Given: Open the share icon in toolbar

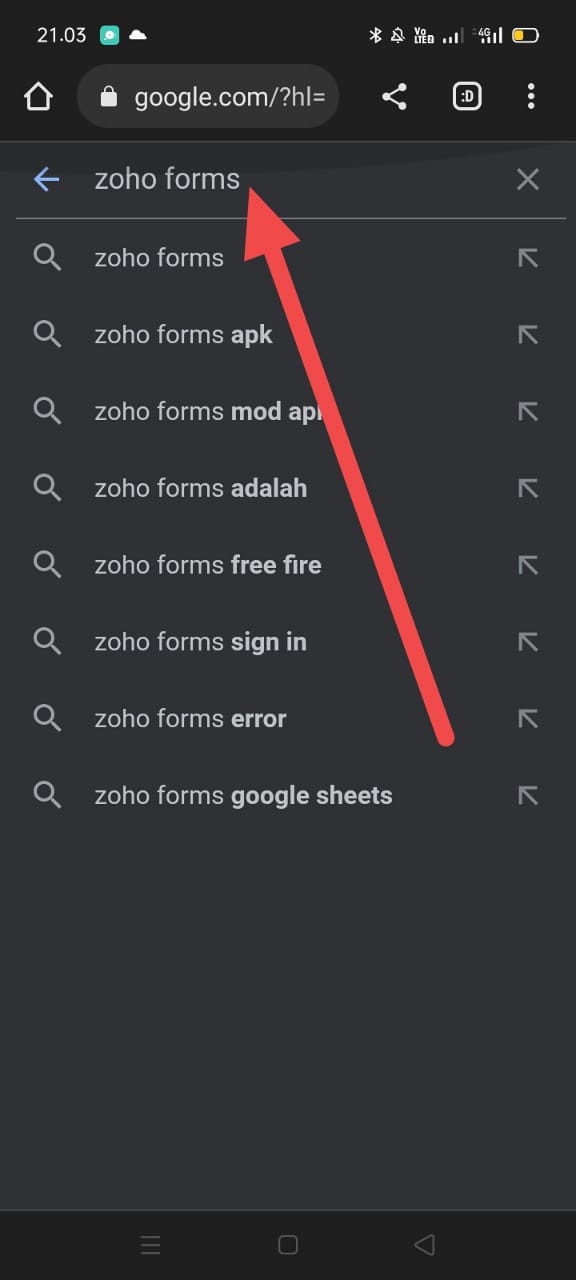Looking at the screenshot, I should tap(394, 97).
